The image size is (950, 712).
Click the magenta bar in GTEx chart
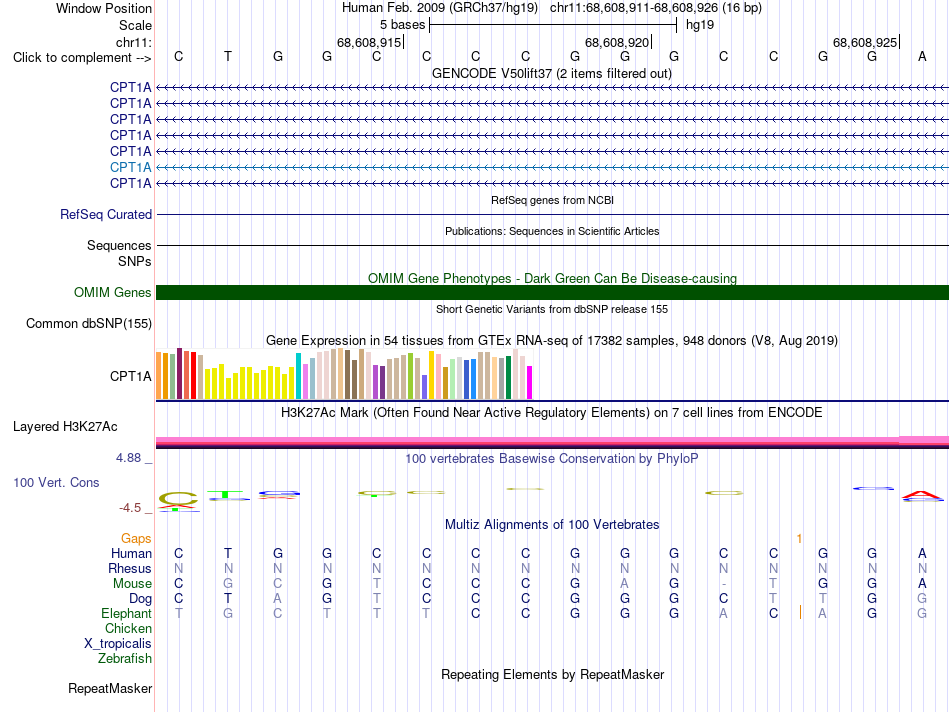coord(530,382)
